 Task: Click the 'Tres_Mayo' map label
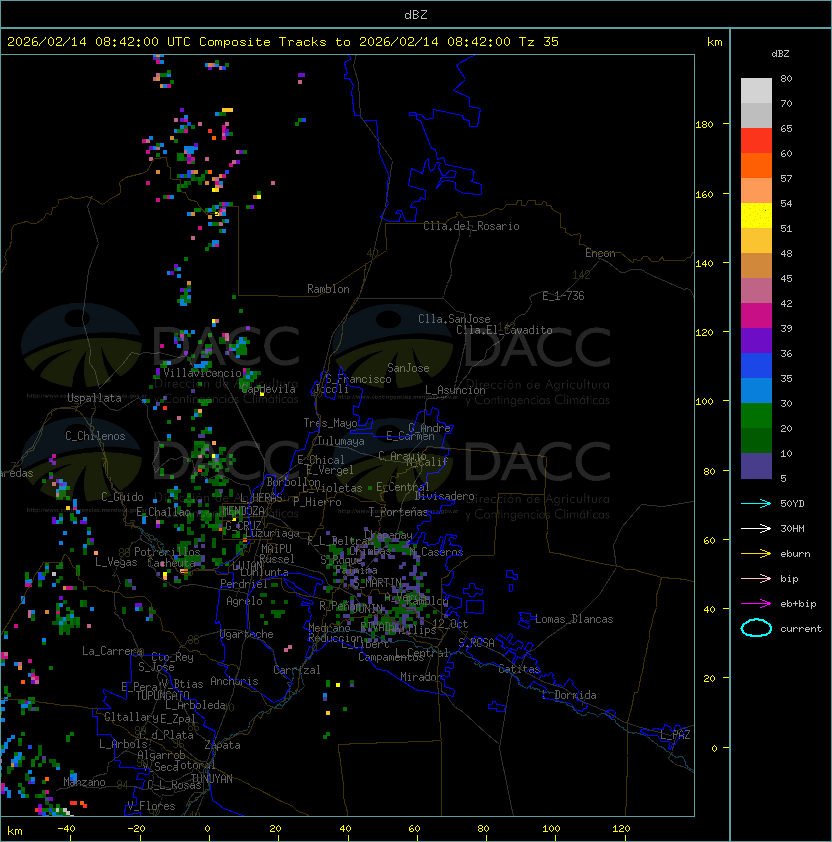(330, 423)
